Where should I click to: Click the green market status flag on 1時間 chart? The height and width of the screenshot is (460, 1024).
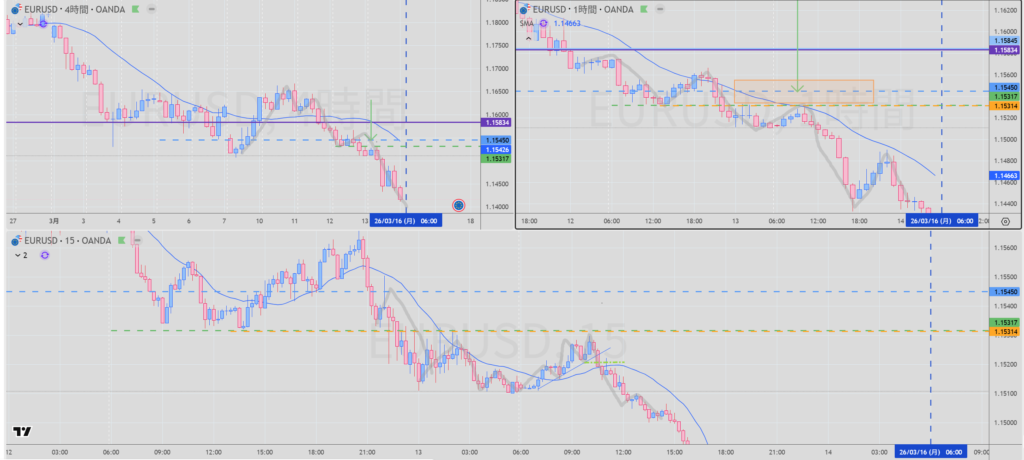(644, 8)
